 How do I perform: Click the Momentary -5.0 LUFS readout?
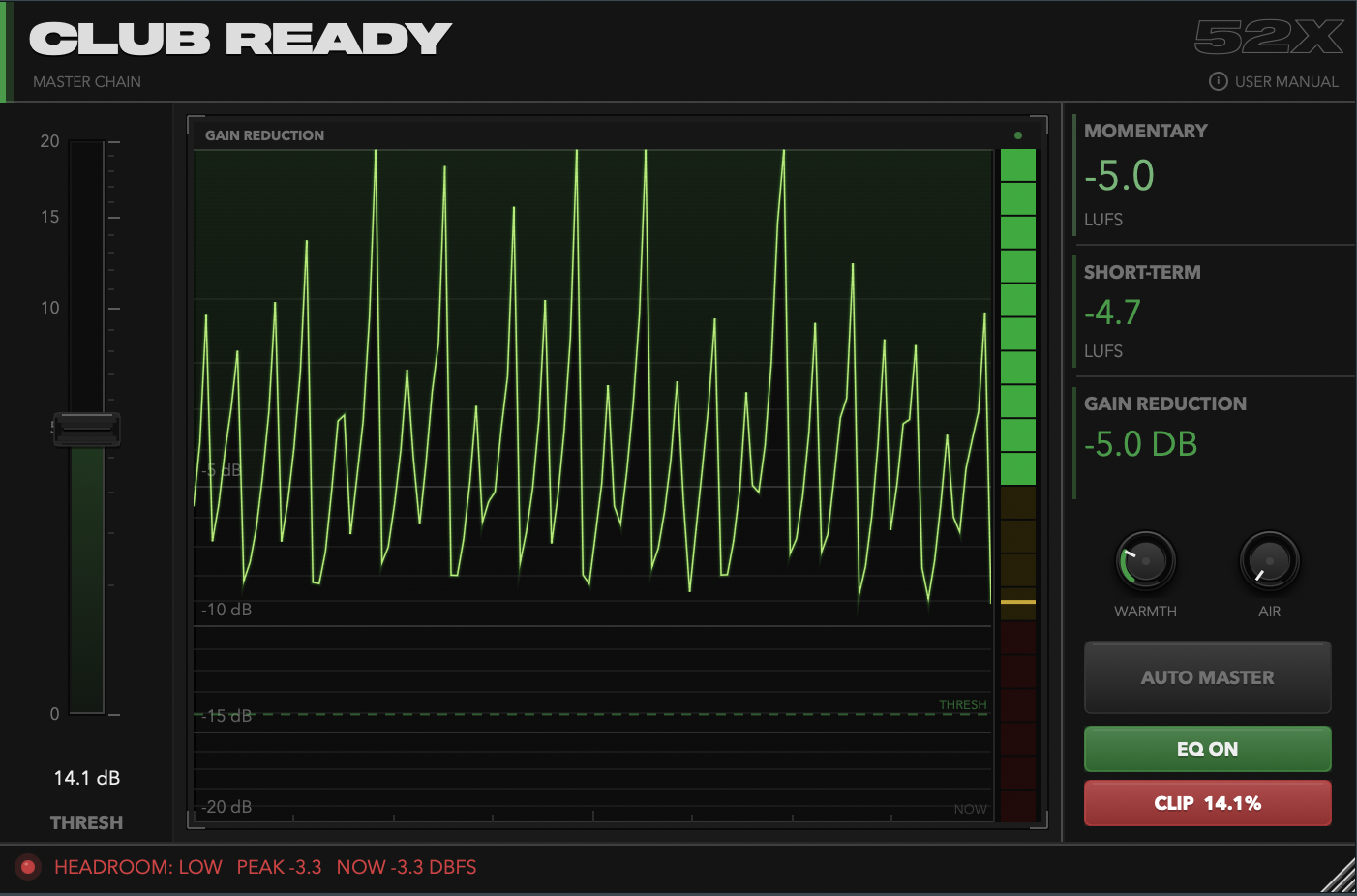click(x=1119, y=176)
